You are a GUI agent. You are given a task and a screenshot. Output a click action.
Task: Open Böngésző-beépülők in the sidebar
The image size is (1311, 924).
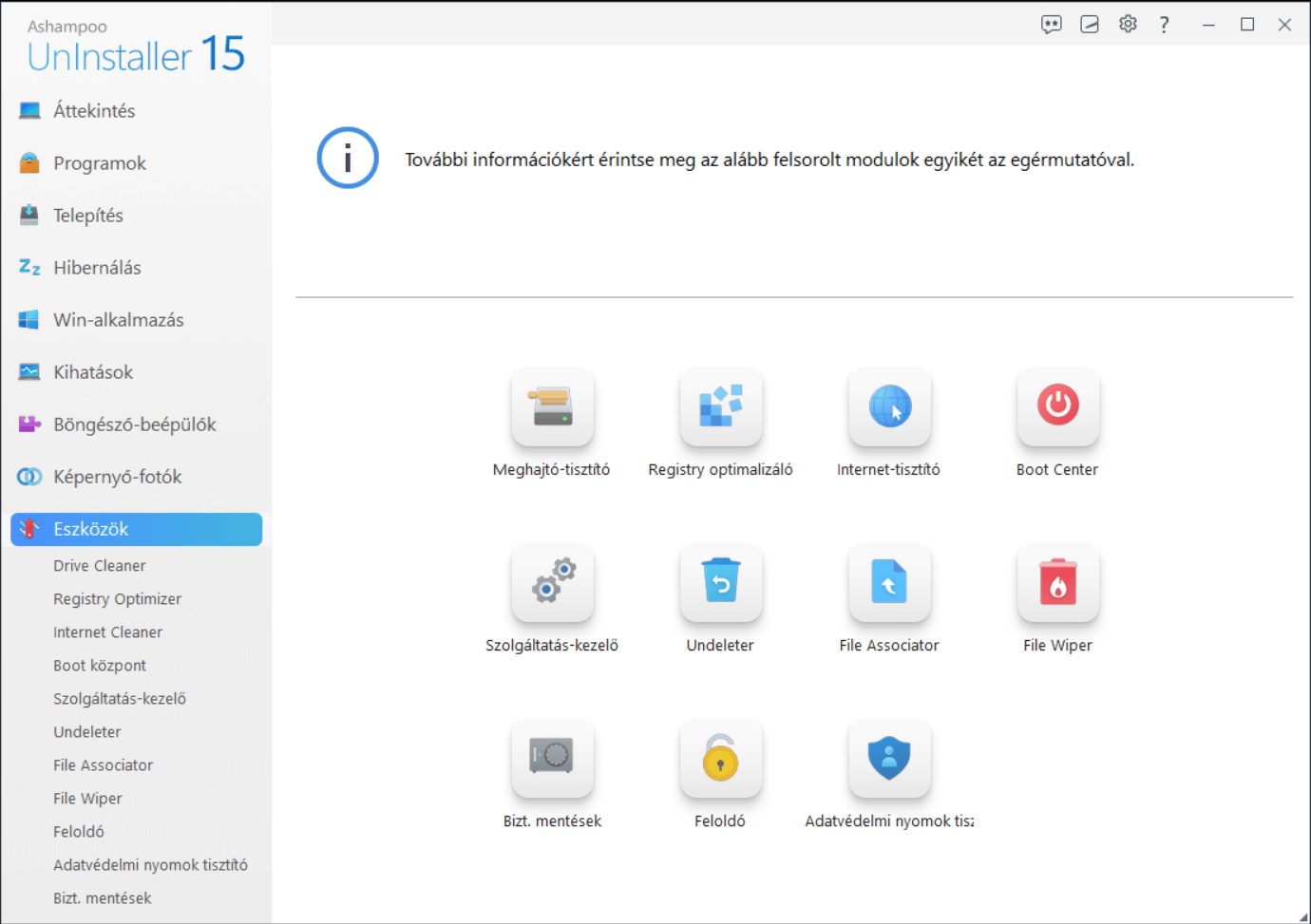click(x=136, y=424)
